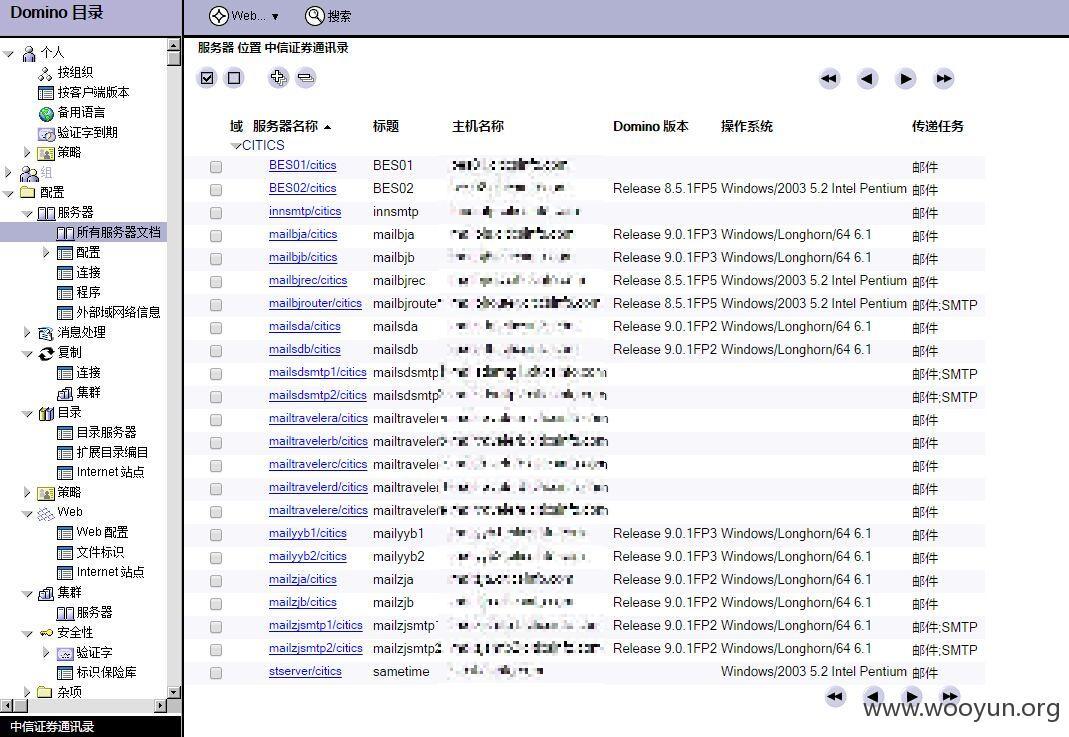The width and height of the screenshot is (1069, 737).
Task: Click the Deselect All square icon
Action: click(x=234, y=78)
